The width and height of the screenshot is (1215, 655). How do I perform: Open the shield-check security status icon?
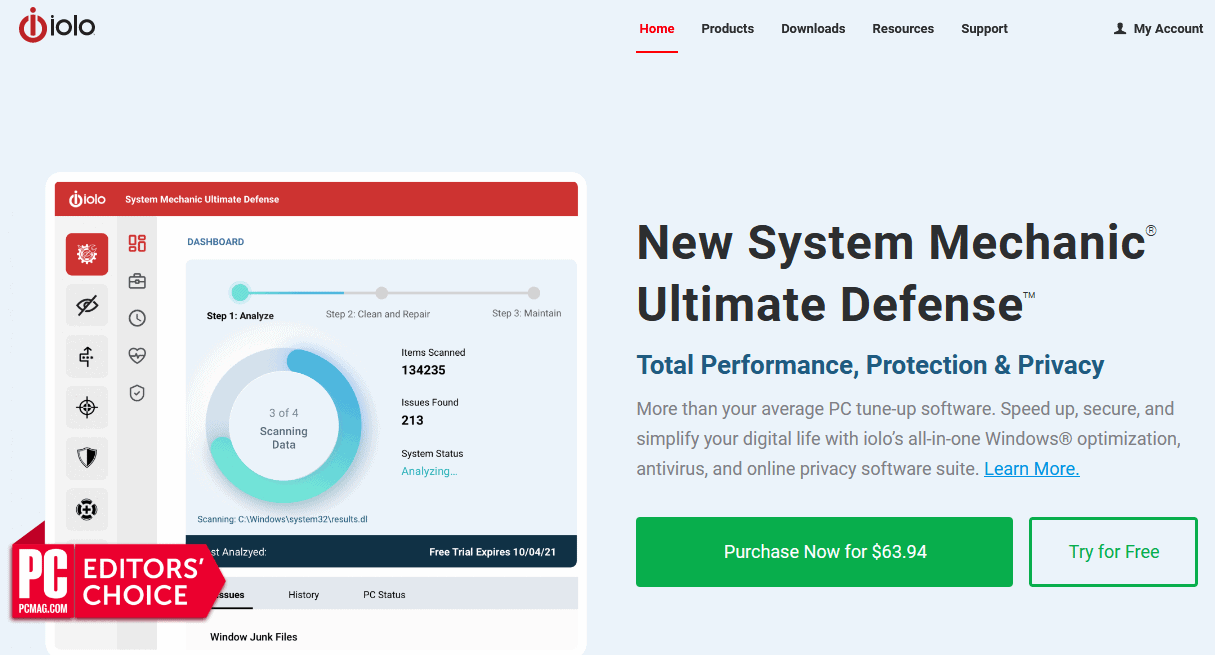pyautogui.click(x=137, y=392)
